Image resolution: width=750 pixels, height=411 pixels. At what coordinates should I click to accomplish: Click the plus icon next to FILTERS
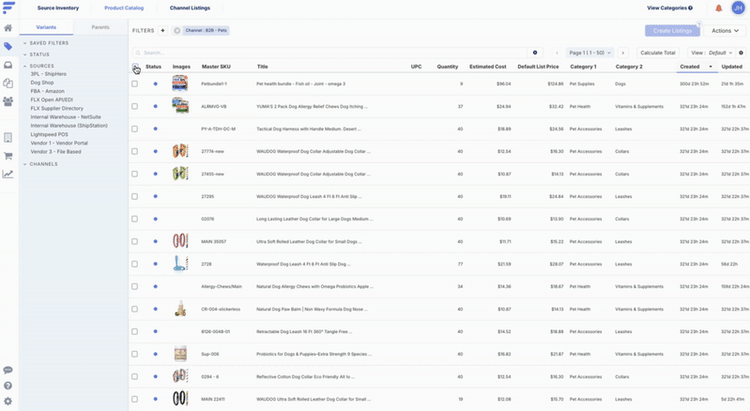pos(163,31)
